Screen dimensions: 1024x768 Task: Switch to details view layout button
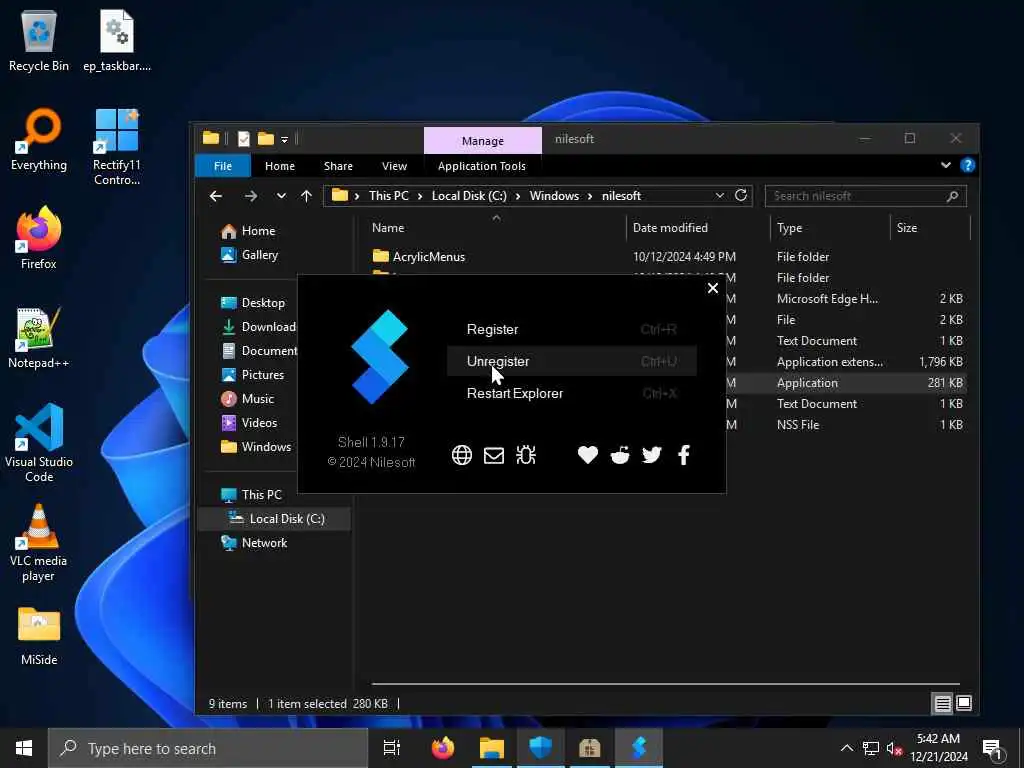click(942, 703)
